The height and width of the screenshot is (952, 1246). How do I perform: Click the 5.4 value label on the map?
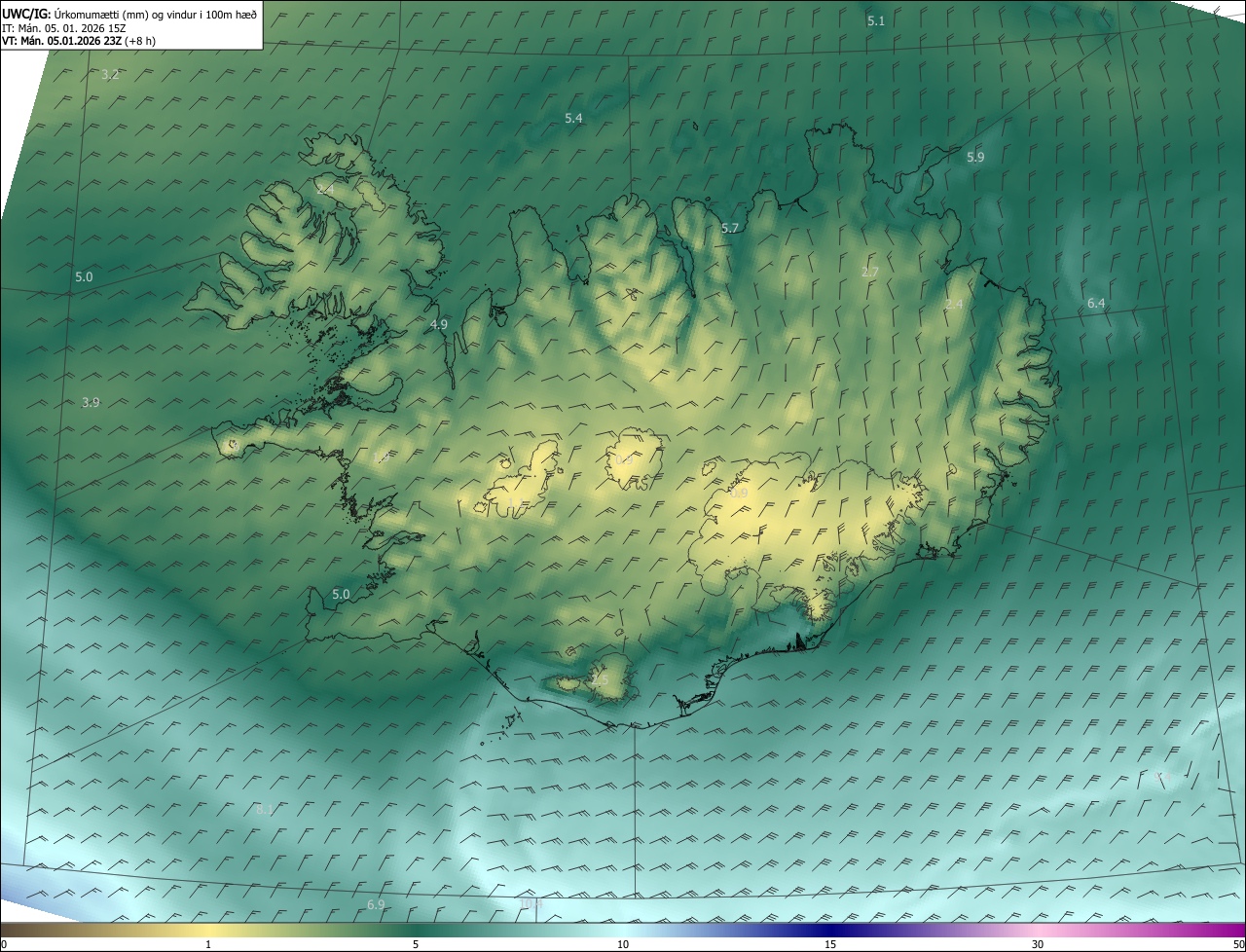(573, 118)
